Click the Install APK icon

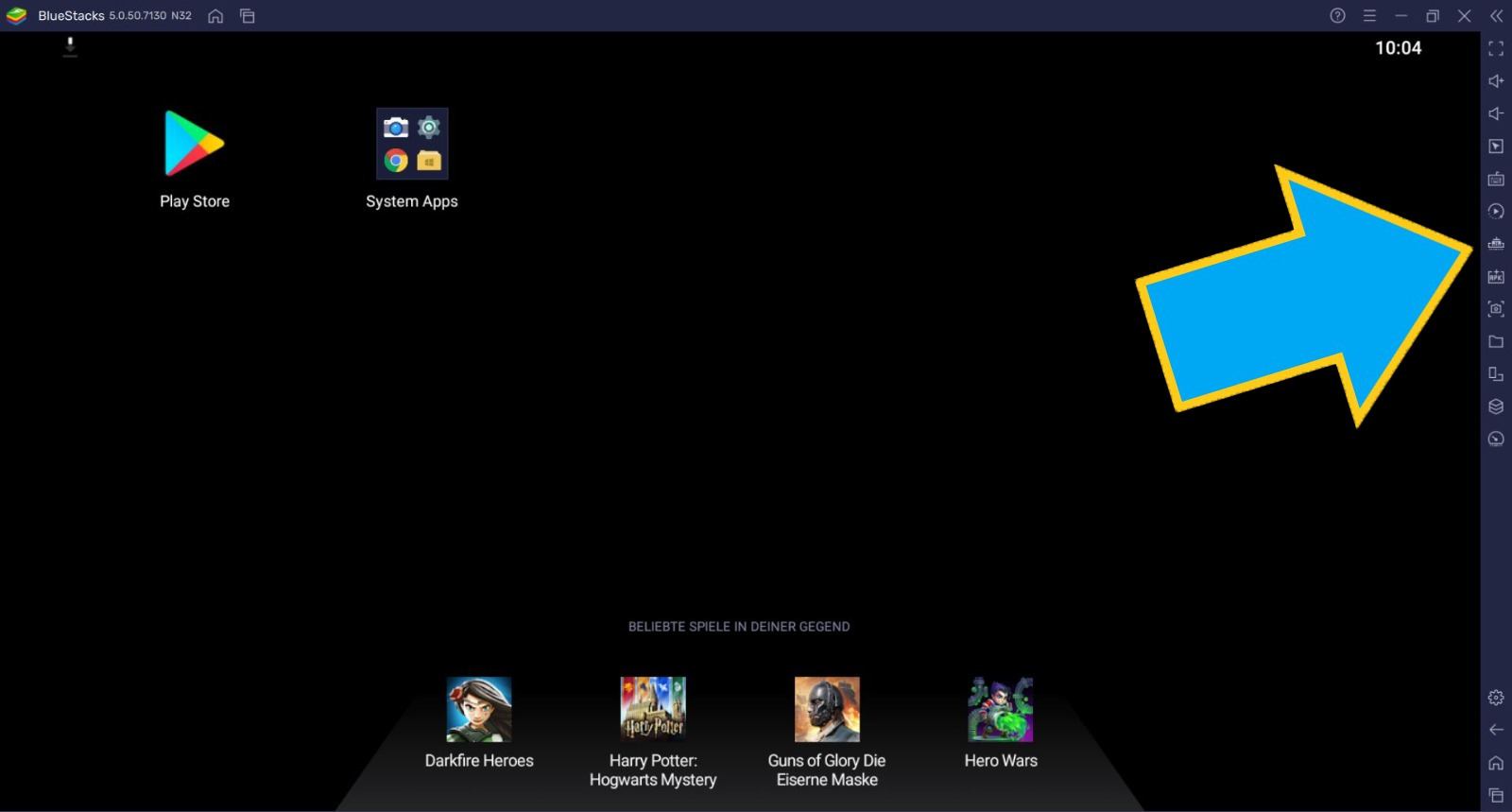coord(1496,276)
